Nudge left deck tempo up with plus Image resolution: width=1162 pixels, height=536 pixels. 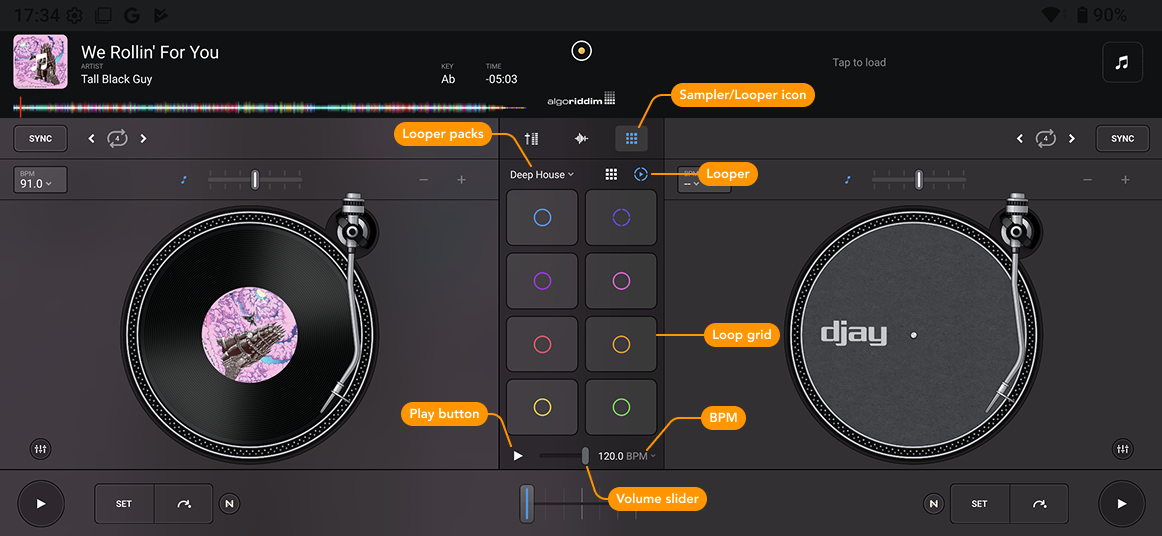[x=461, y=179]
